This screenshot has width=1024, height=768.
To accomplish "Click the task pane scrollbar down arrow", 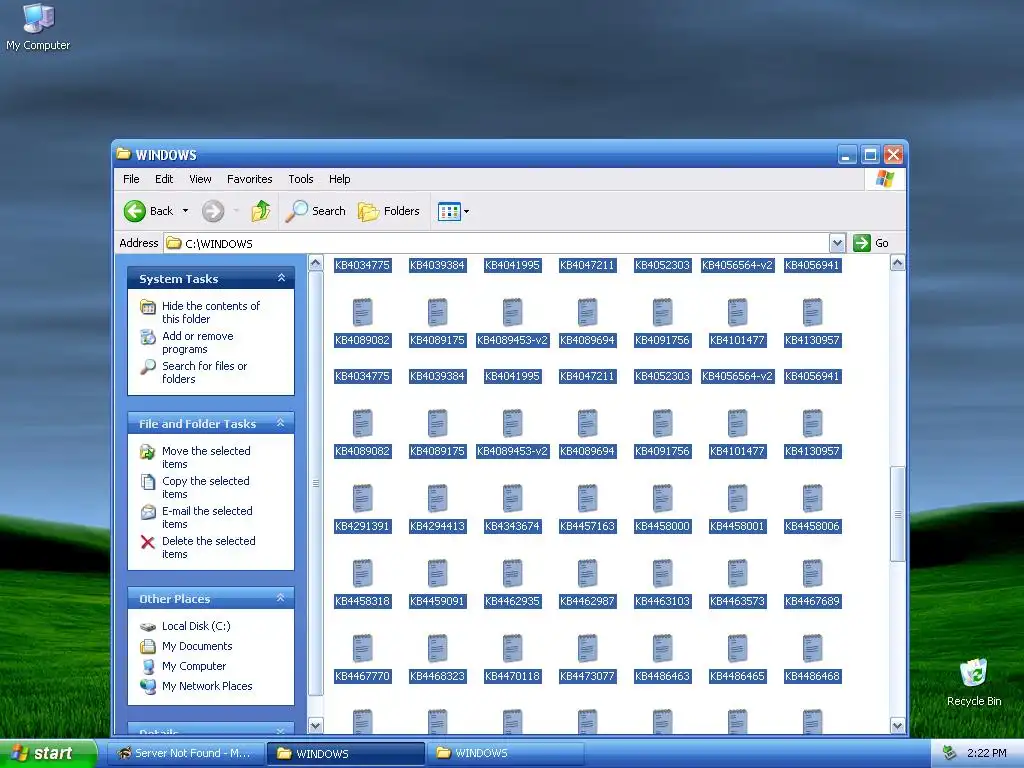I will click(x=315, y=725).
